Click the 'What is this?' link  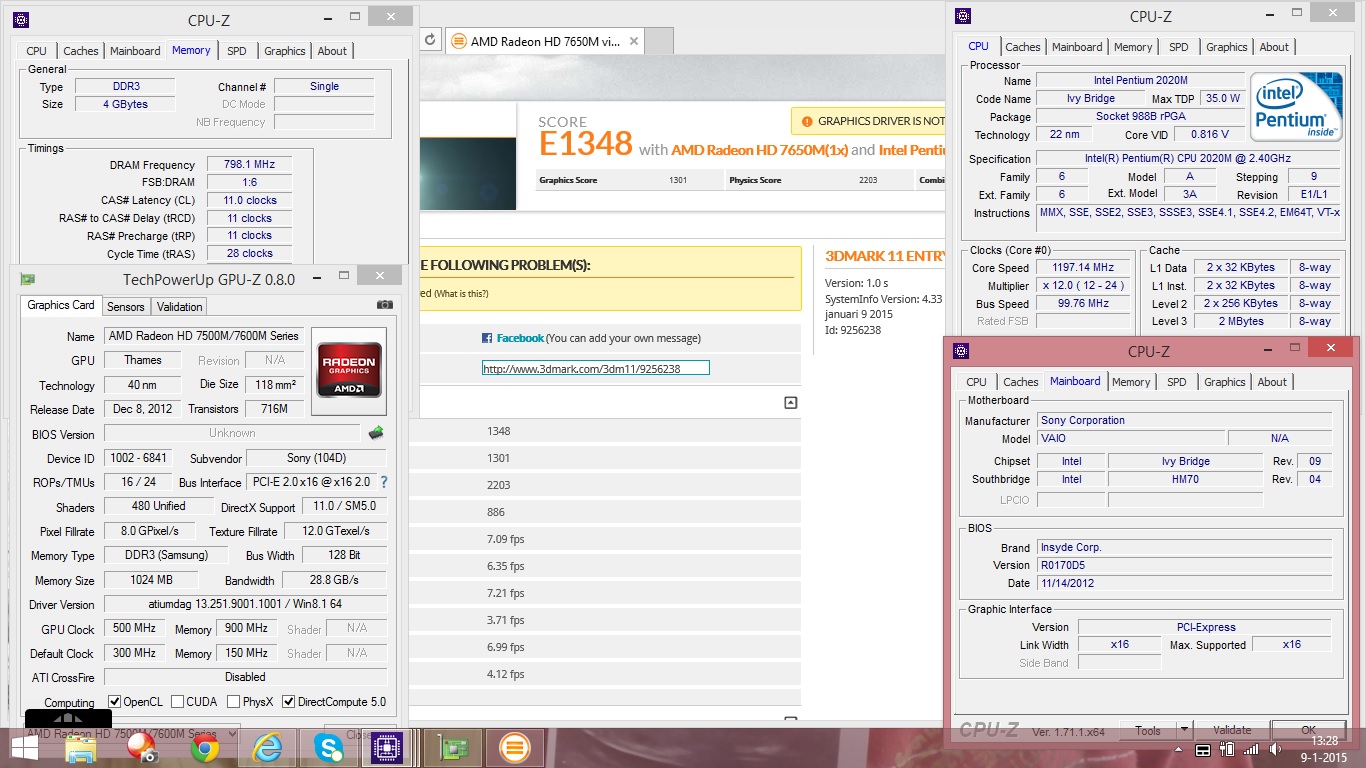(x=461, y=294)
